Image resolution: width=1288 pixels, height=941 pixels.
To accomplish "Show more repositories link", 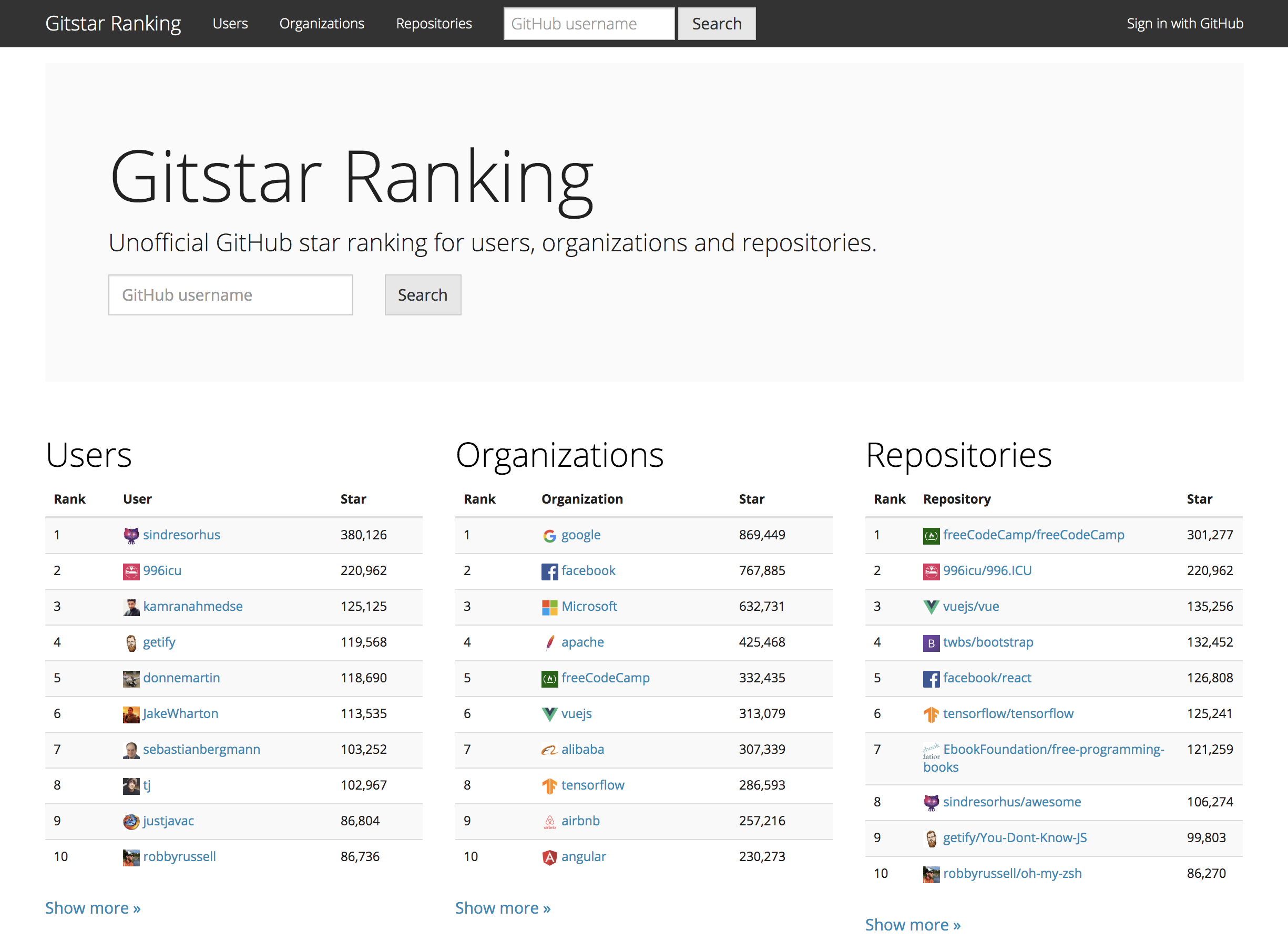I will pyautogui.click(x=913, y=925).
